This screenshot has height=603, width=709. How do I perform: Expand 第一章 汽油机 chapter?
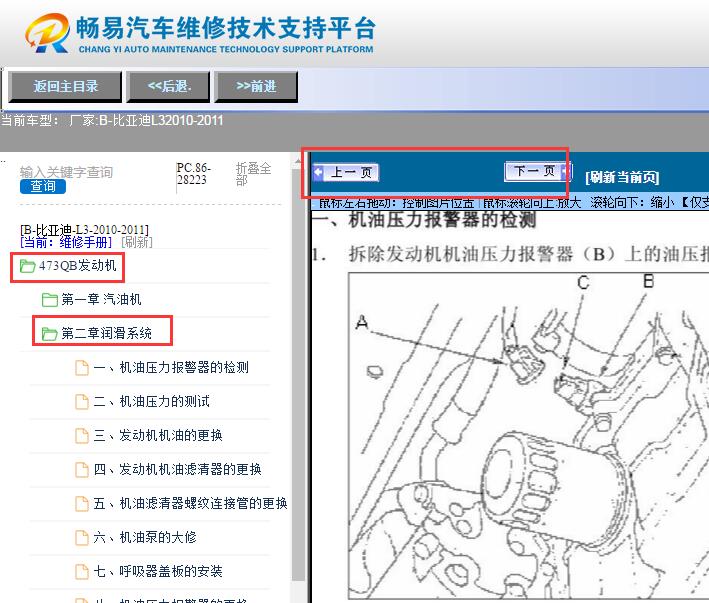[x=101, y=299]
